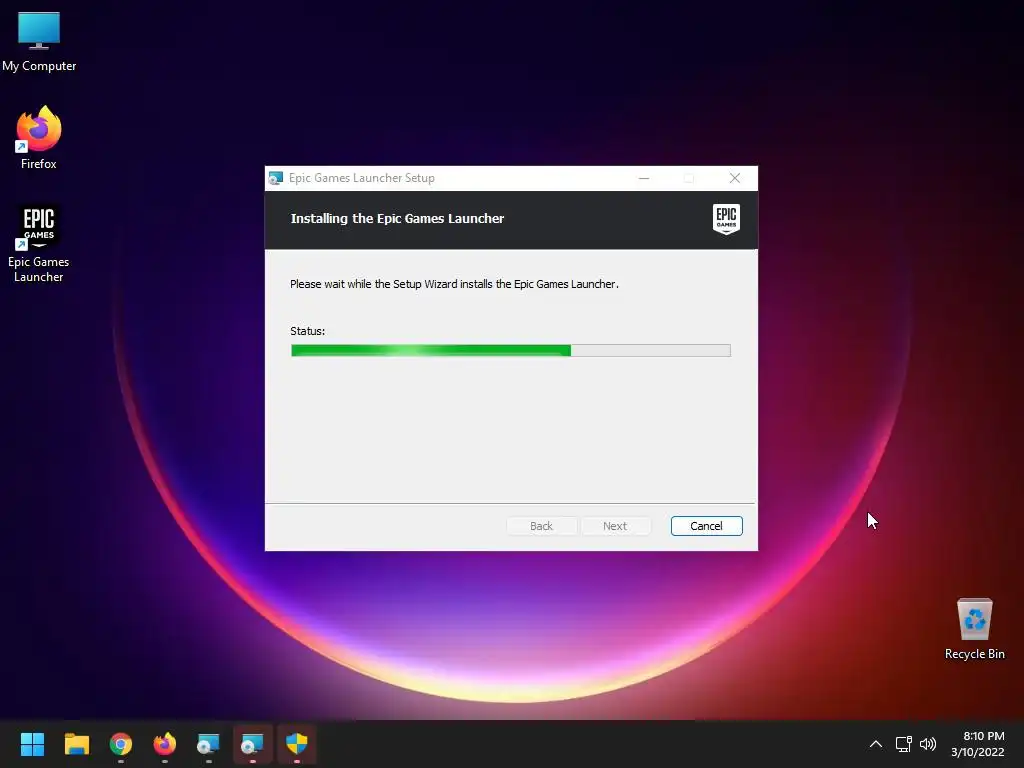
Task: Open network status in system tray
Action: [904, 744]
